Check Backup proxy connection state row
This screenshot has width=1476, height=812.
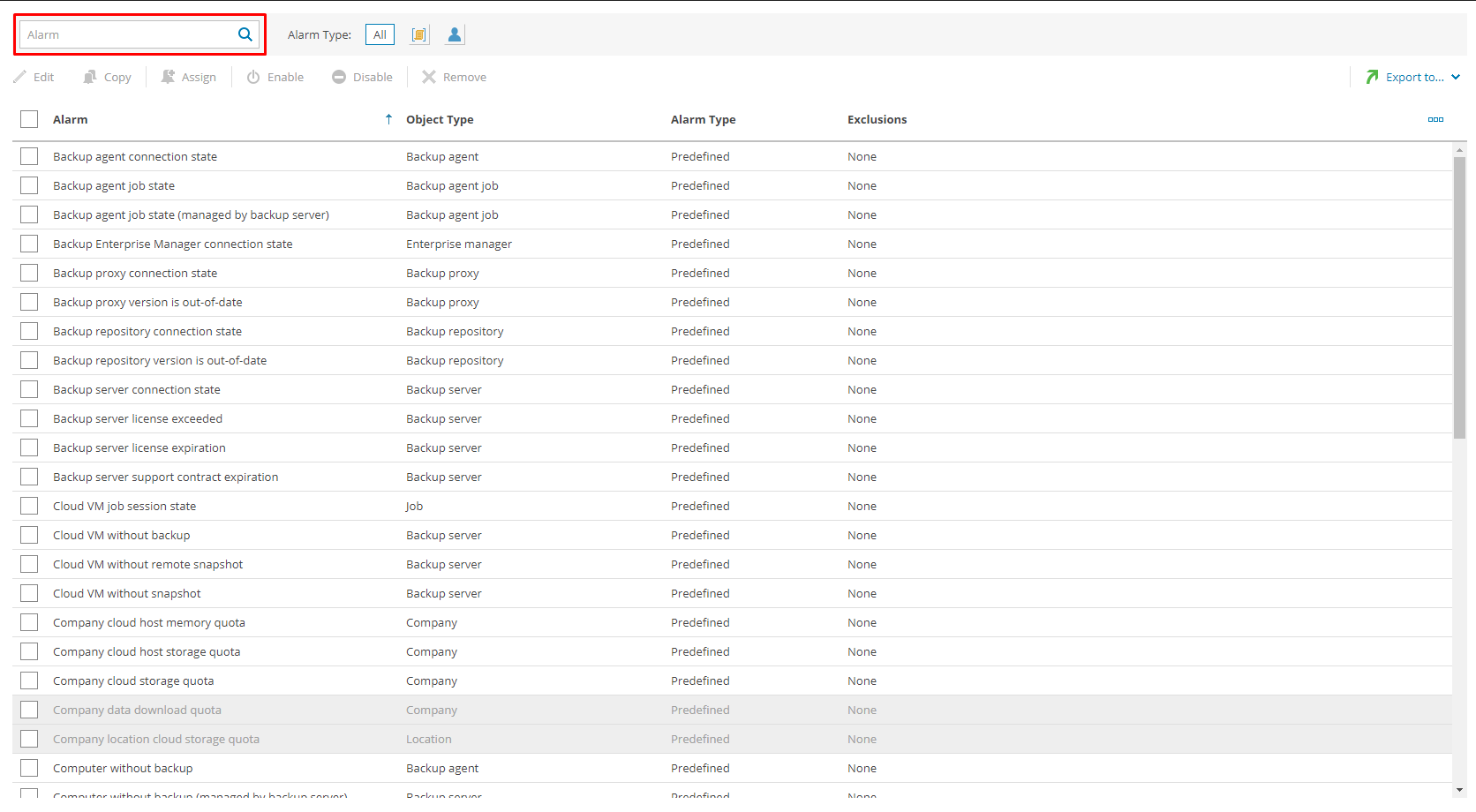click(29, 273)
